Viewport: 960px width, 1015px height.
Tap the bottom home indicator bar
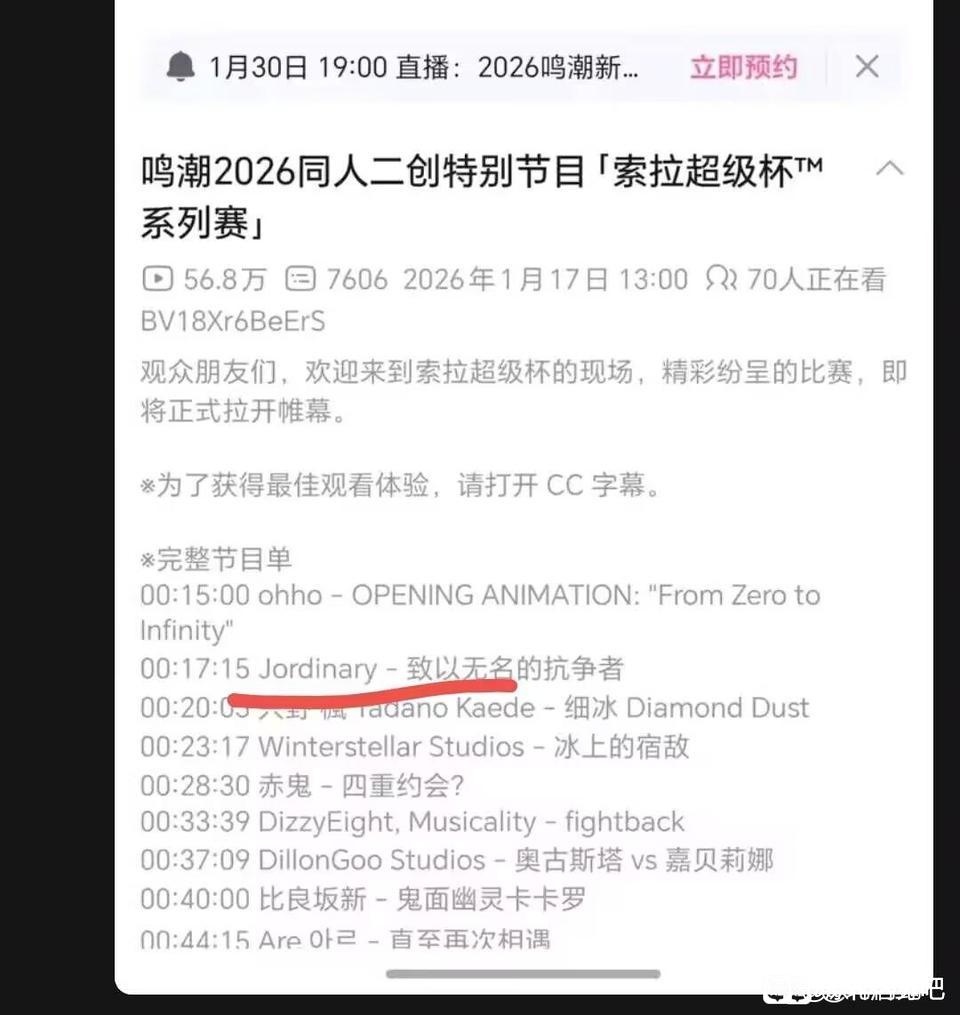pos(523,974)
